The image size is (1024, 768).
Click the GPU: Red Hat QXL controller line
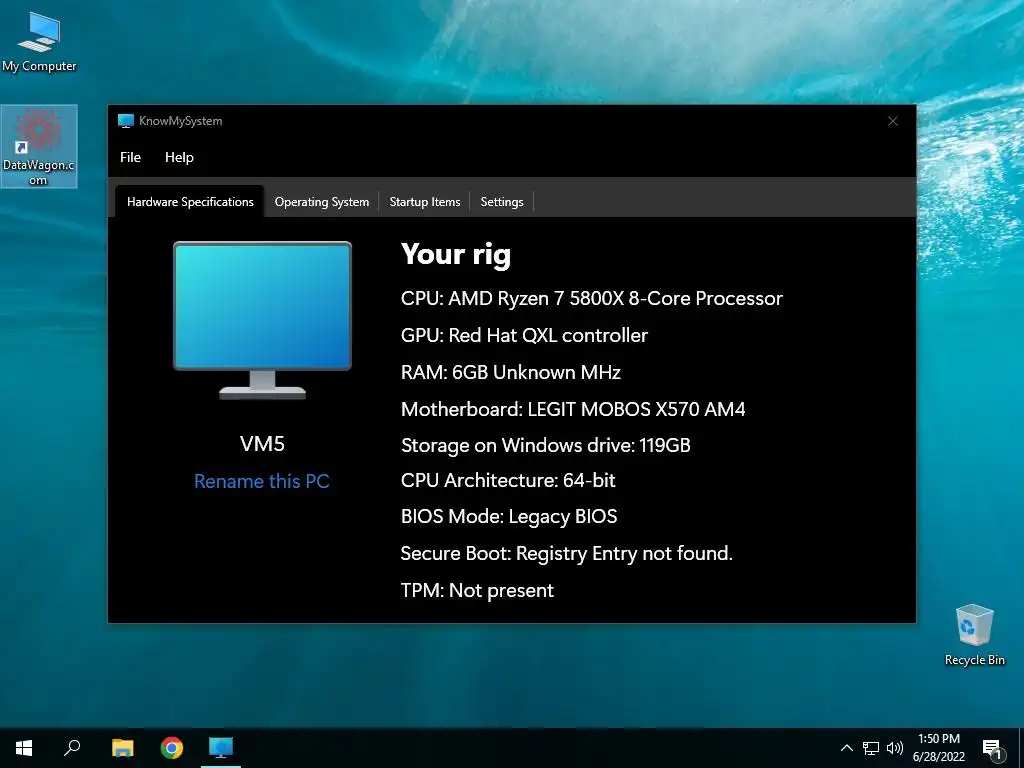pos(524,335)
